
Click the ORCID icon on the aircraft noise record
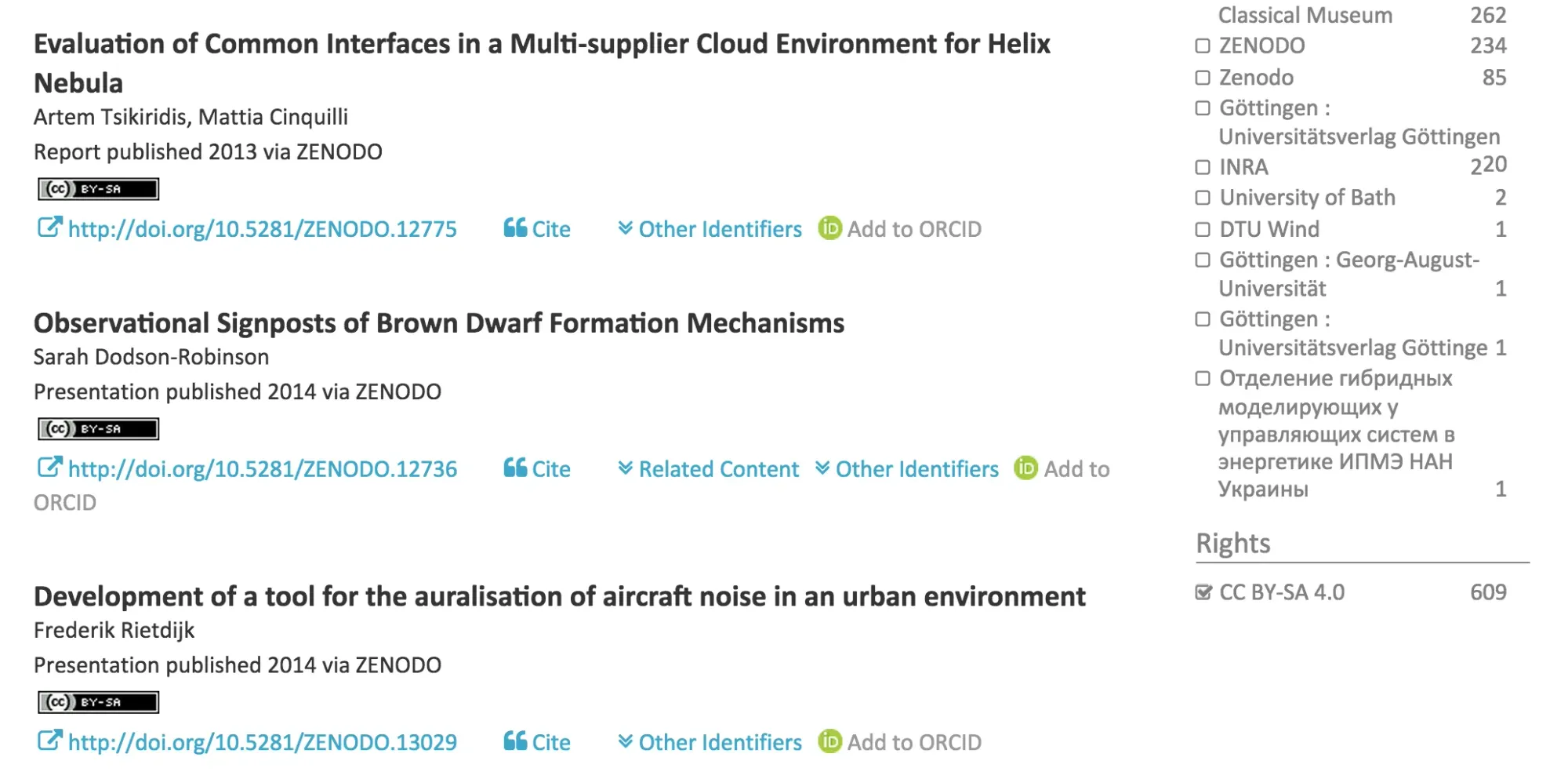829,741
